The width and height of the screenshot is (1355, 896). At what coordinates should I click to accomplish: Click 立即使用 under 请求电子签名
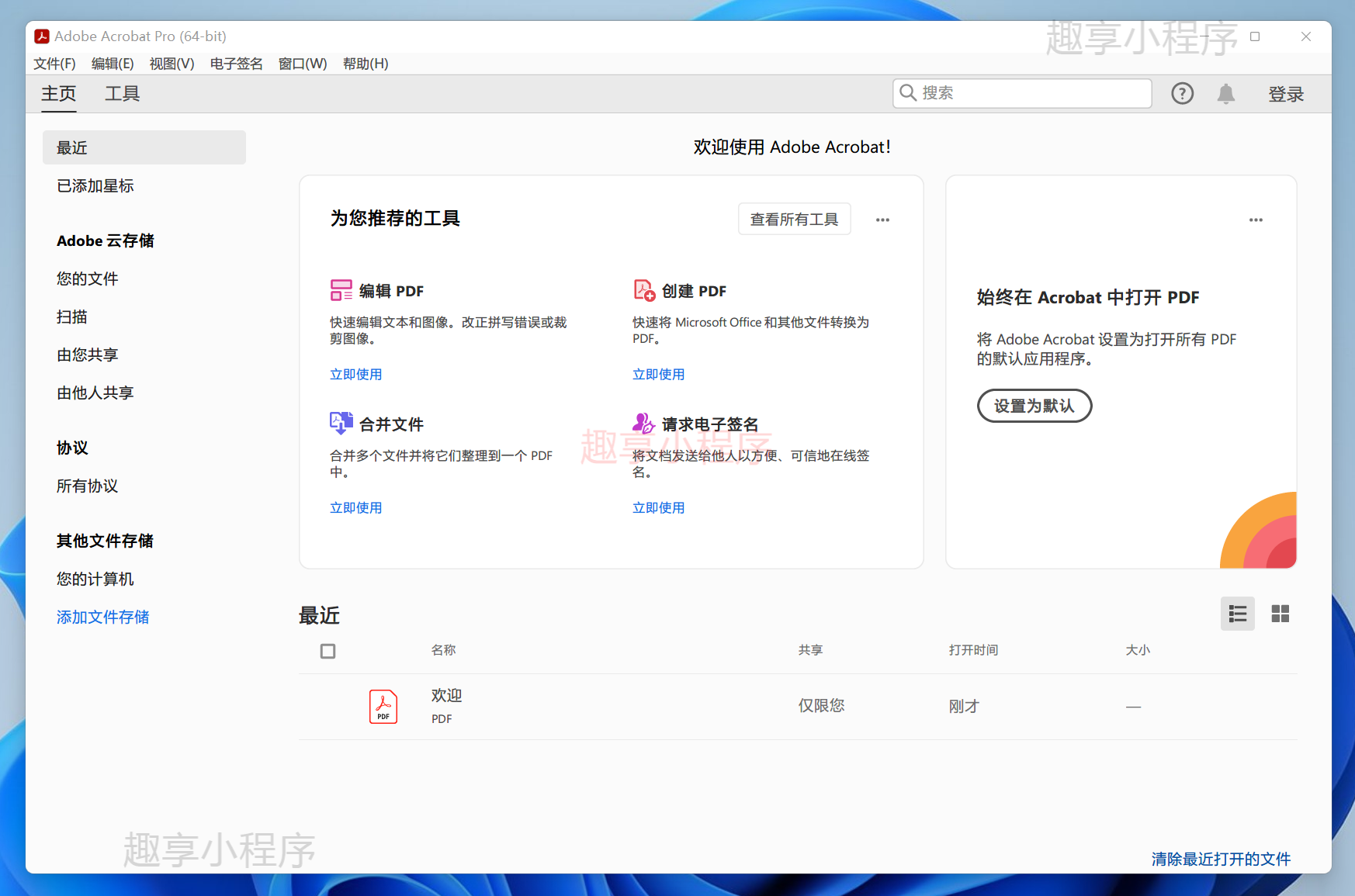pyautogui.click(x=659, y=508)
